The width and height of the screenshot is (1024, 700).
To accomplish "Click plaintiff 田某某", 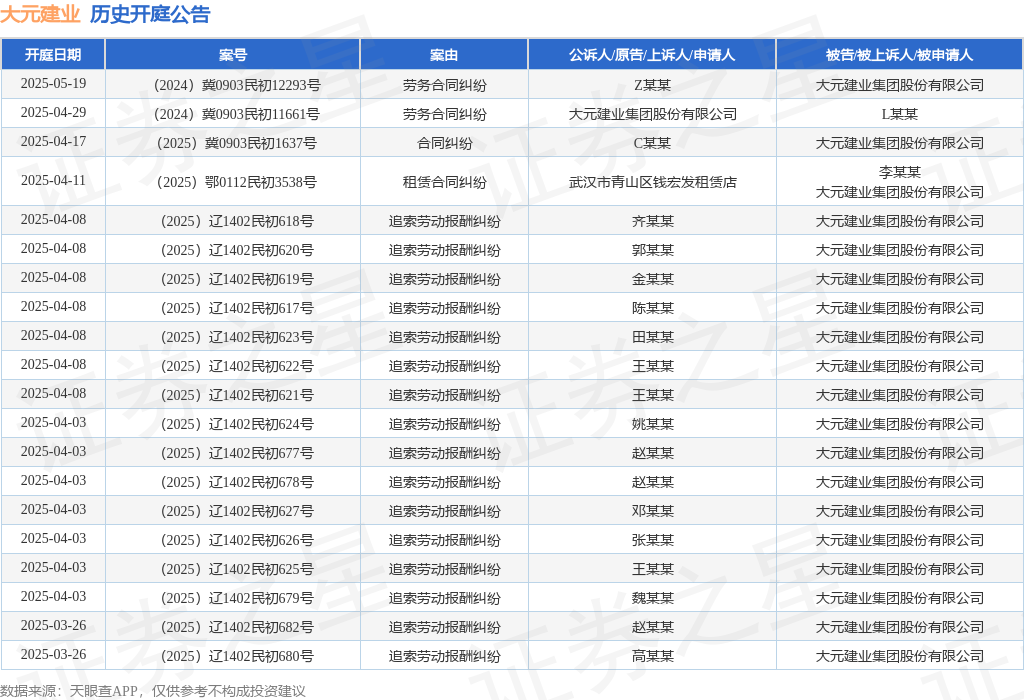I will (652, 338).
